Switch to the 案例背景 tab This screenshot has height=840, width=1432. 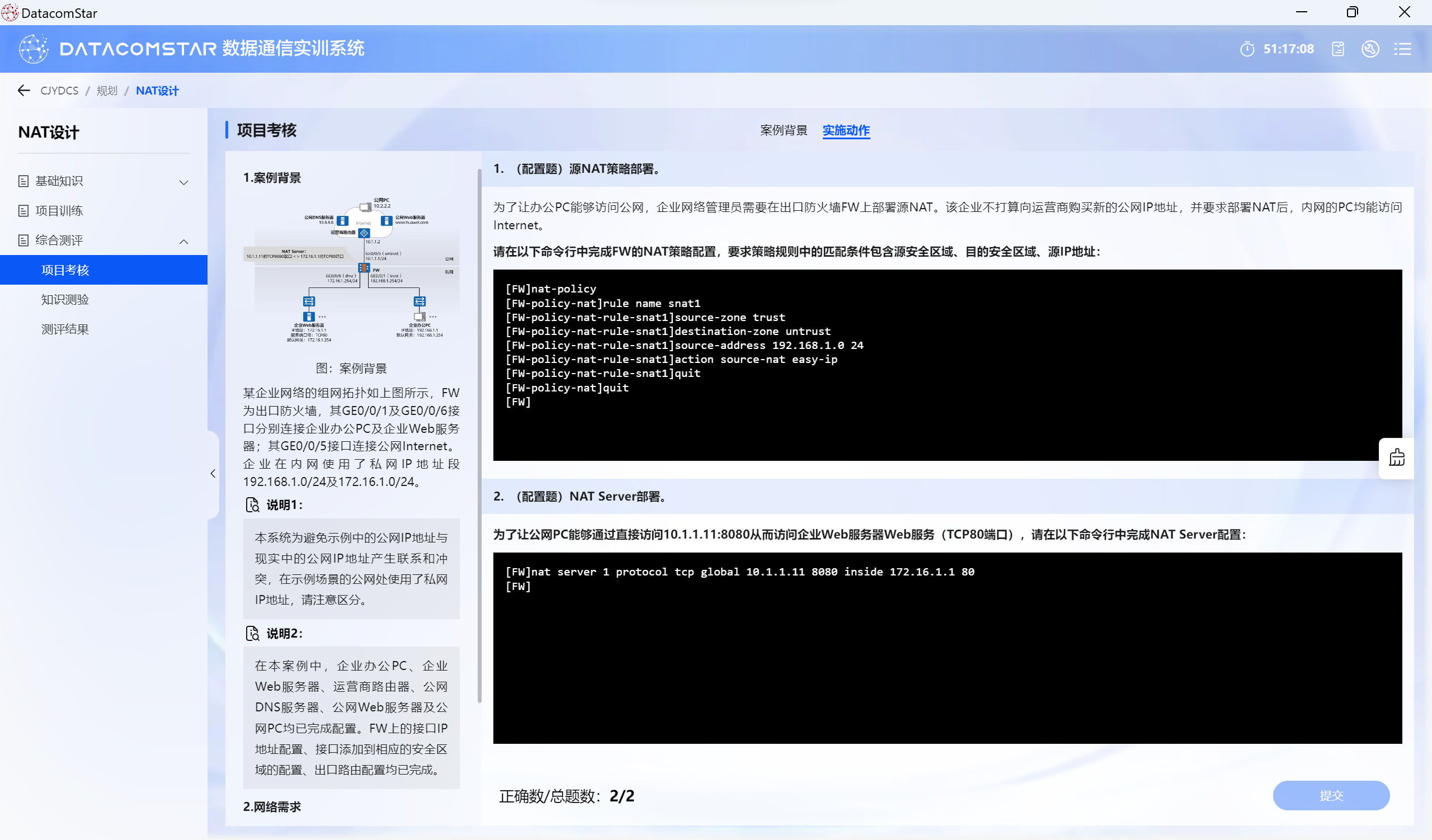point(783,131)
